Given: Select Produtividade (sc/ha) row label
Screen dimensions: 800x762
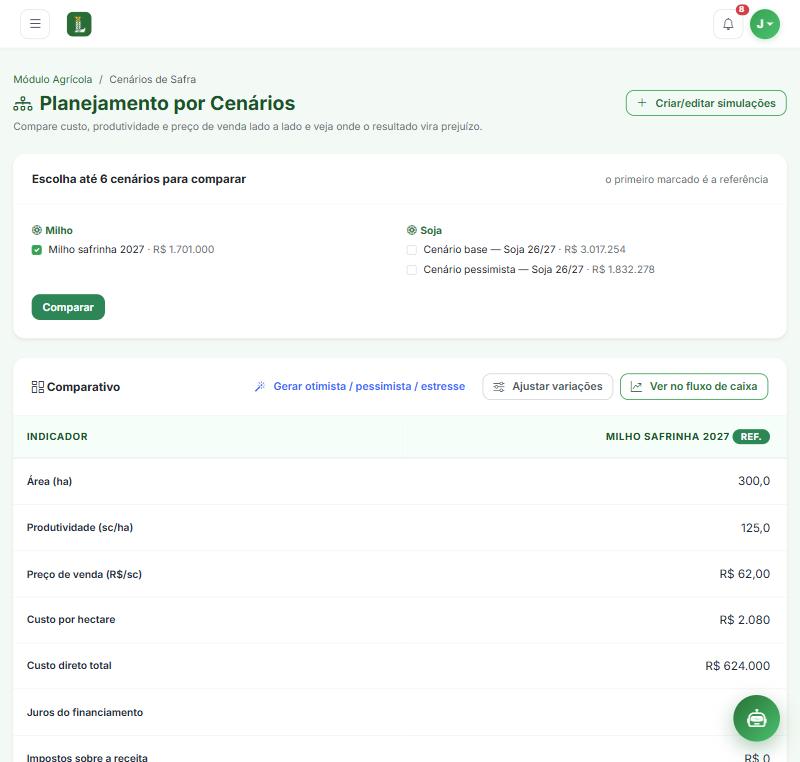Looking at the screenshot, I should click(x=80, y=527).
